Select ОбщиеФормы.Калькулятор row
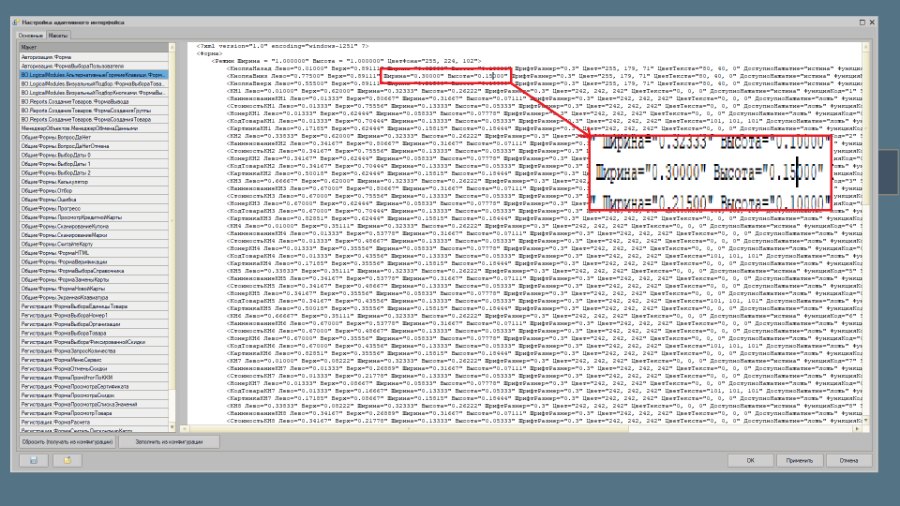900x506 pixels. 93,181
